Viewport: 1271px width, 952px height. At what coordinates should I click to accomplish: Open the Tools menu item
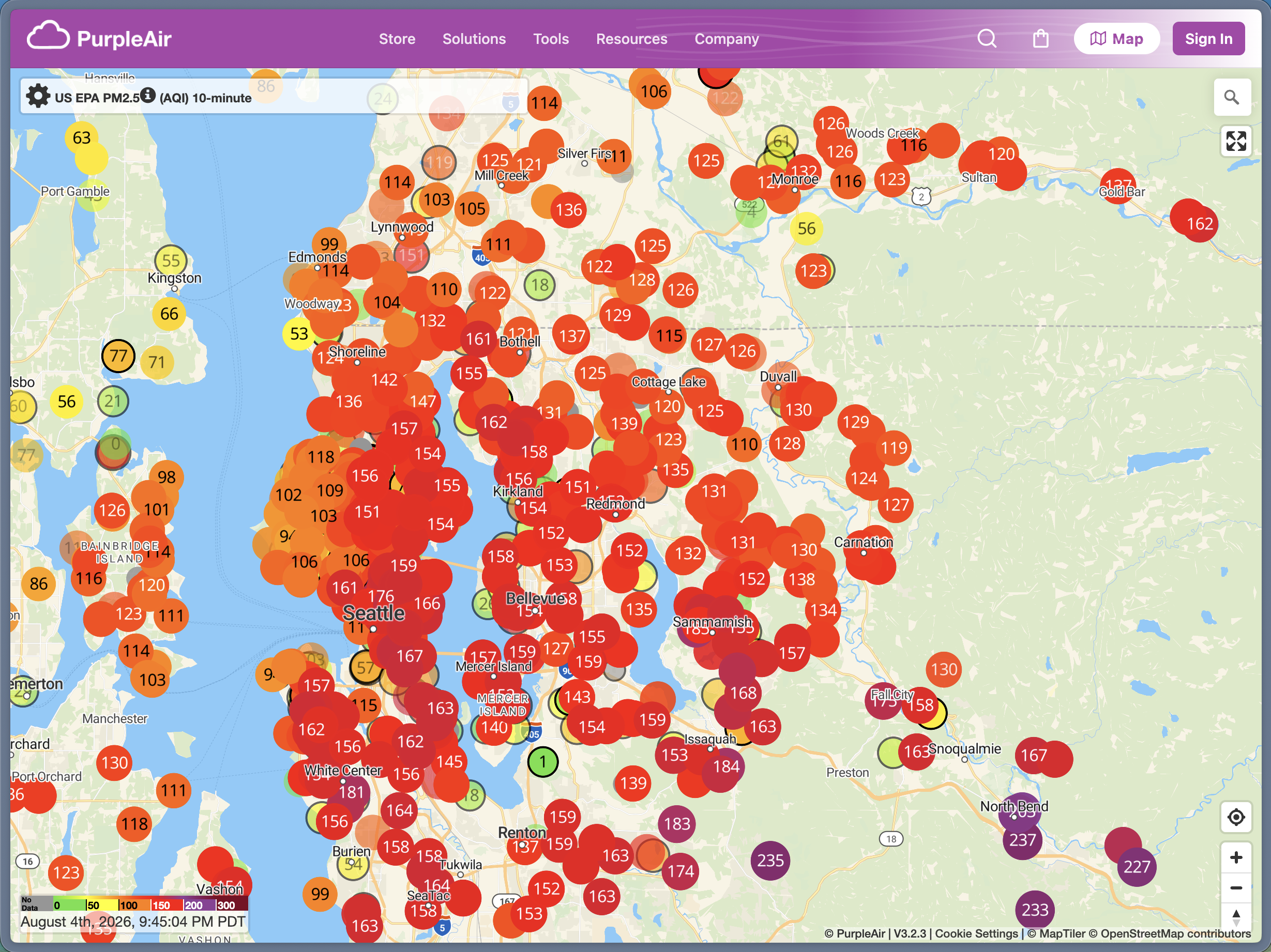[x=551, y=39]
